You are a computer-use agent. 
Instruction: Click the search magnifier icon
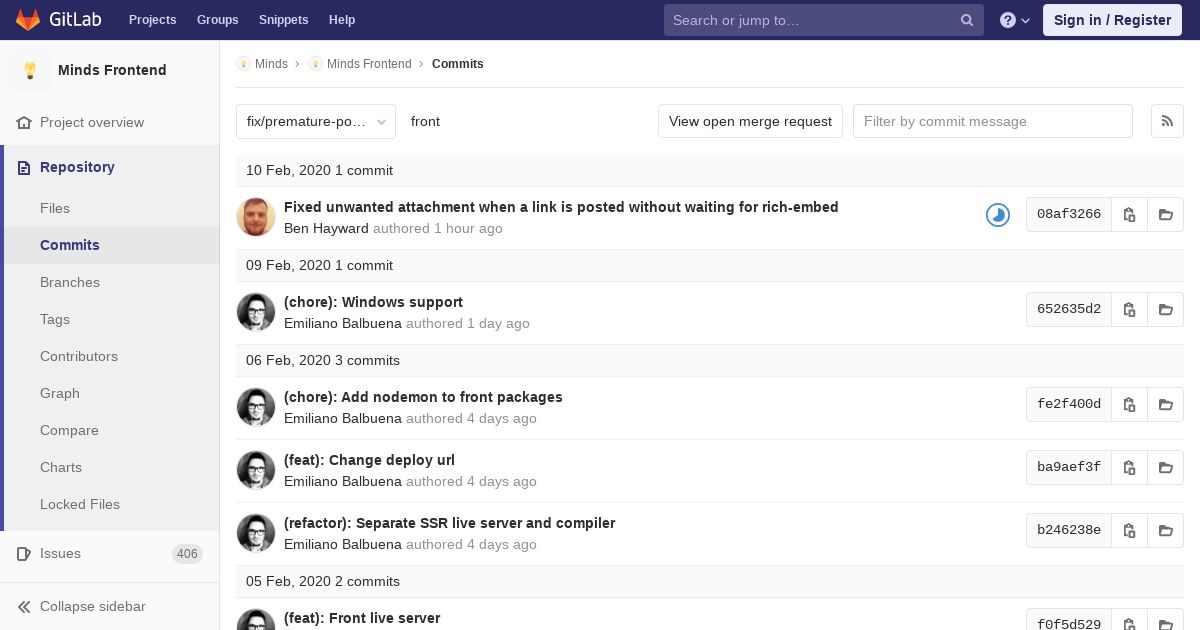coord(967,20)
